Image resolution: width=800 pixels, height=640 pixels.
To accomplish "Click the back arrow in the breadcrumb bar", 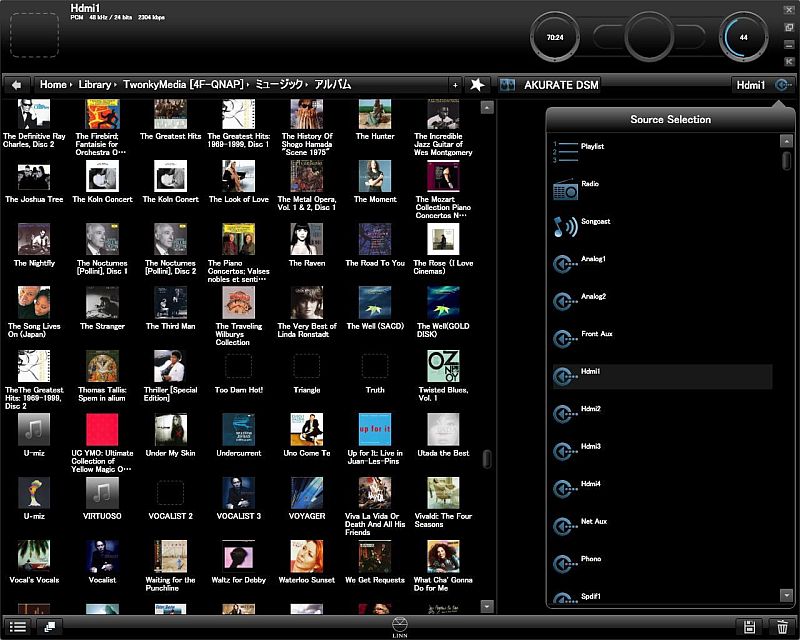I will coord(16,85).
